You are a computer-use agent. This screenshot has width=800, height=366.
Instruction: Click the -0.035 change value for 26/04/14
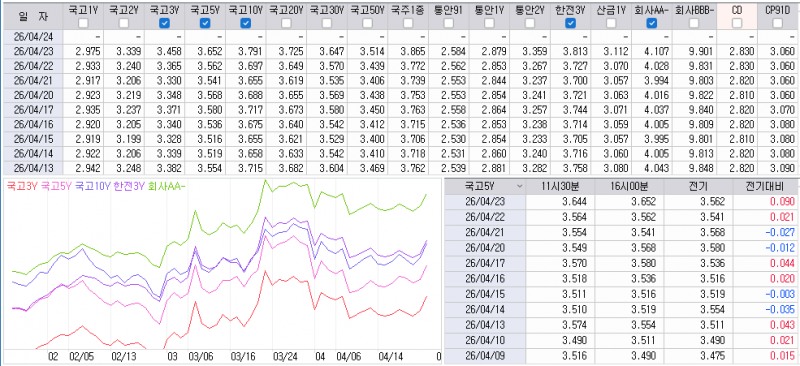pos(781,309)
